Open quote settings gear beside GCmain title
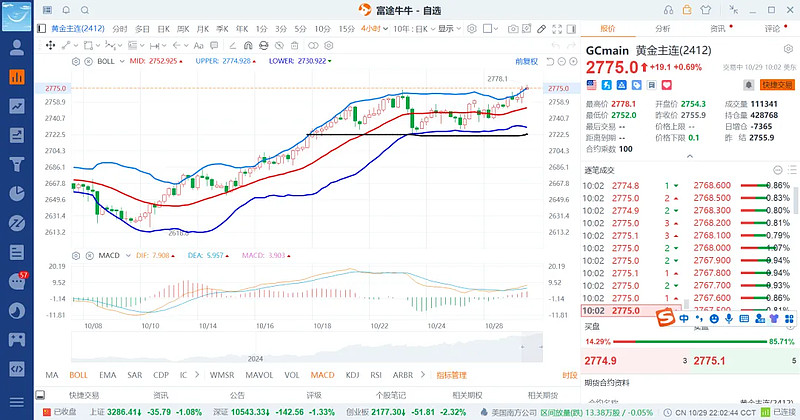The height and width of the screenshot is (420, 800). (x=787, y=50)
